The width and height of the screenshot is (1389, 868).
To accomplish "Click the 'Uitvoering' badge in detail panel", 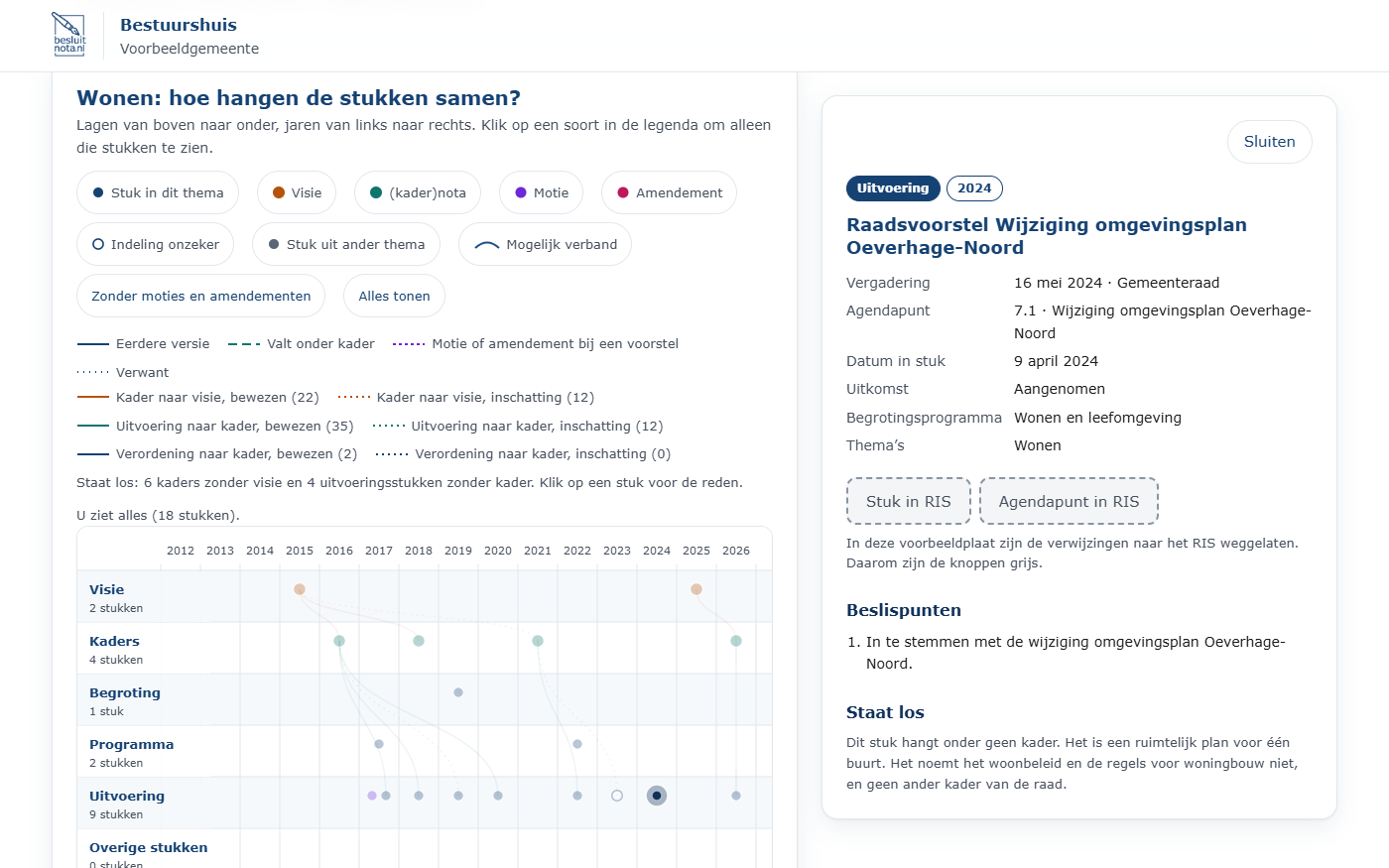I will (x=893, y=188).
